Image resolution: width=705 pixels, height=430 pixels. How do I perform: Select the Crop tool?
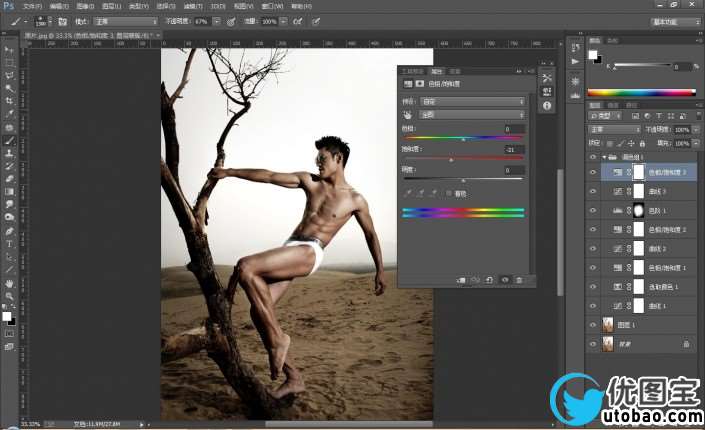(9, 101)
